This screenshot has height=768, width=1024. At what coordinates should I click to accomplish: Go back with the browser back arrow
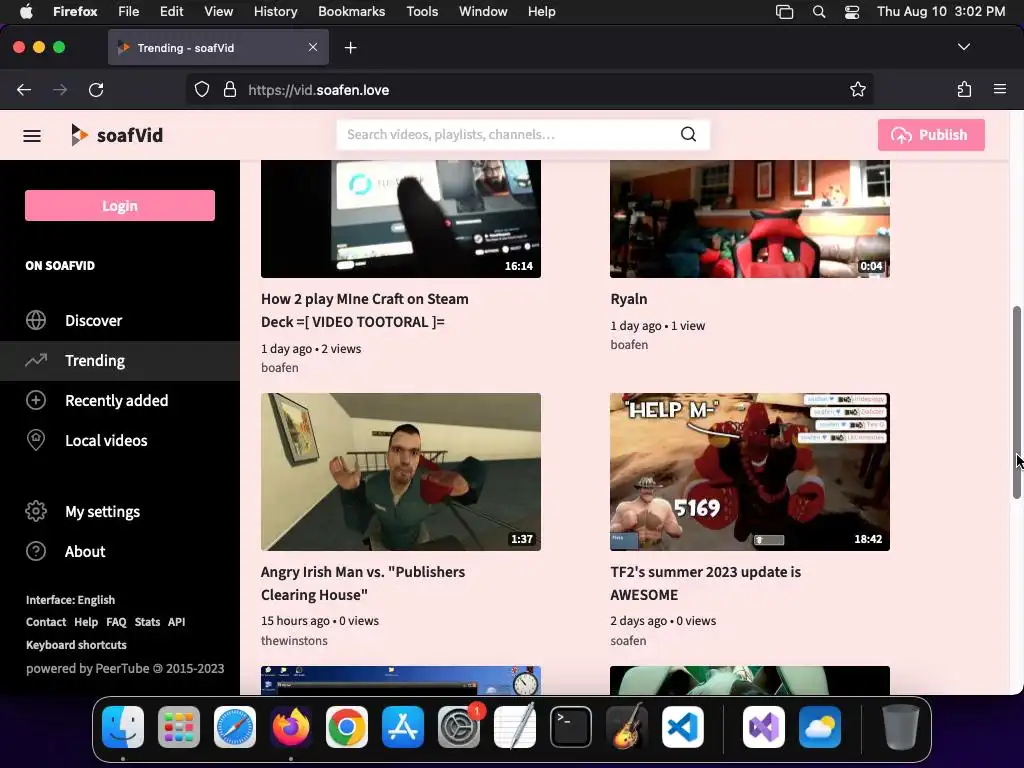click(24, 90)
